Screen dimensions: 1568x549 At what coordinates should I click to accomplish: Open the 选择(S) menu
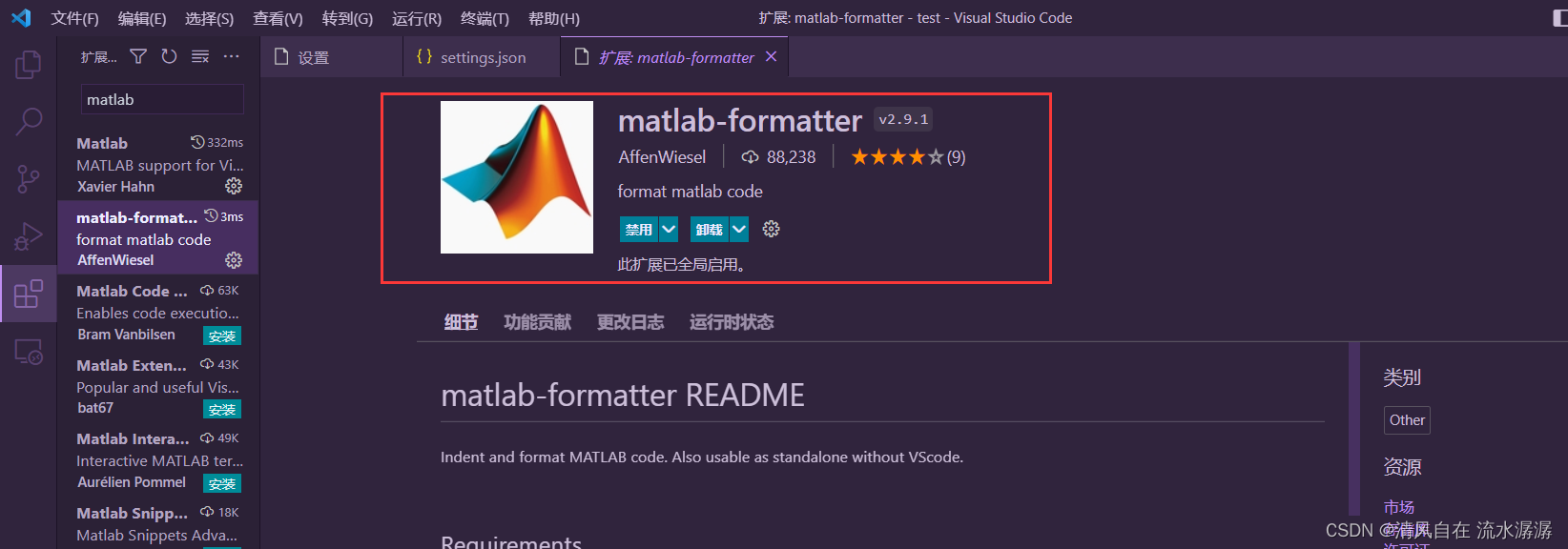click(209, 18)
